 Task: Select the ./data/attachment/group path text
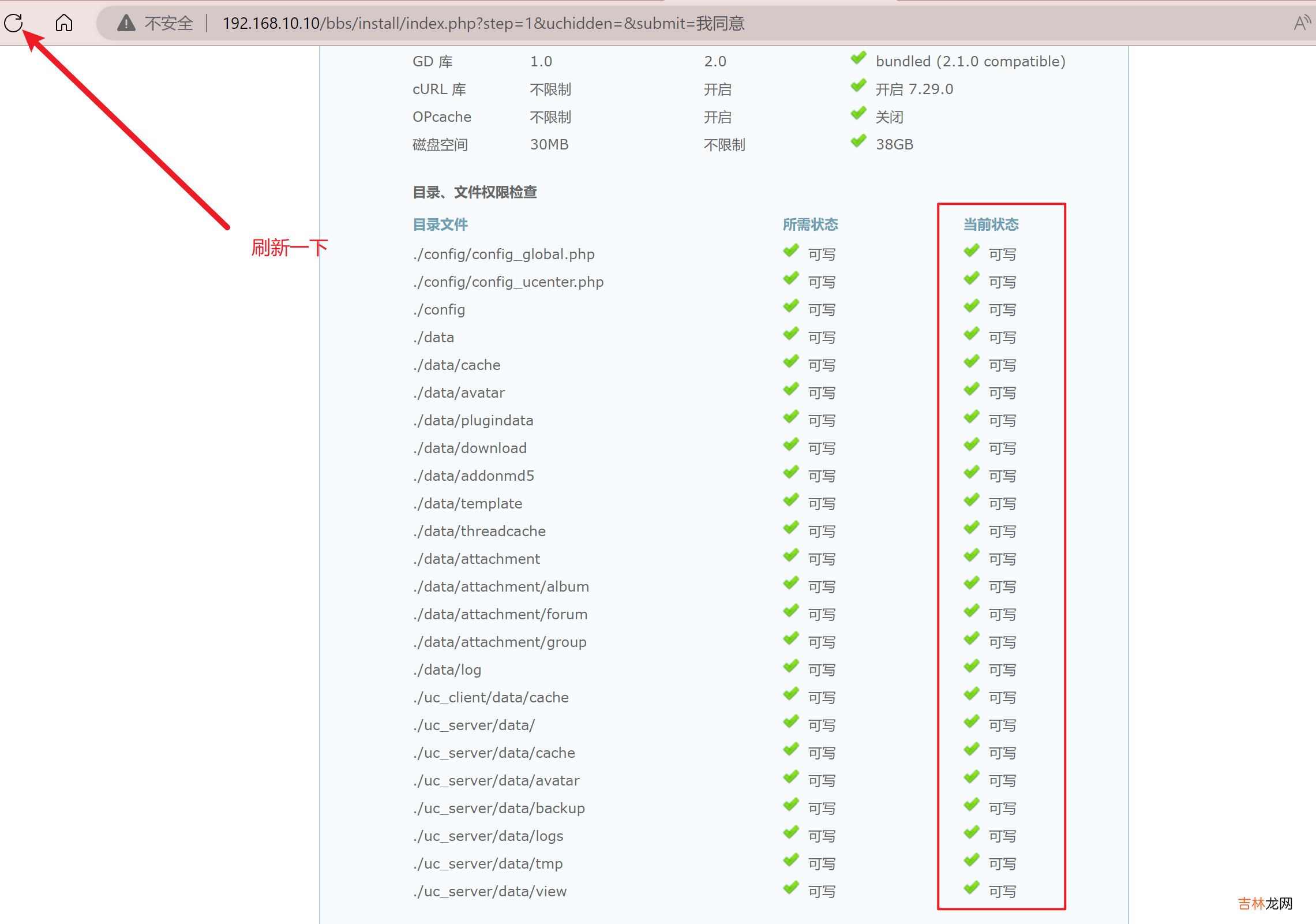(500, 642)
